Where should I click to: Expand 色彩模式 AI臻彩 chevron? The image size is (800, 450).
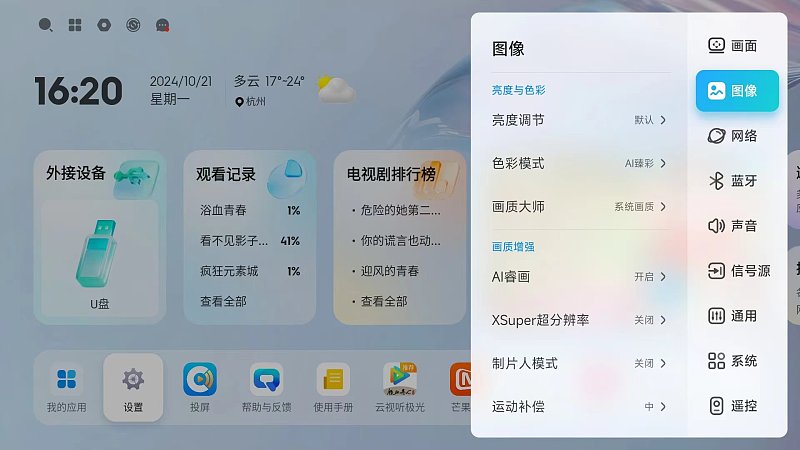click(663, 163)
